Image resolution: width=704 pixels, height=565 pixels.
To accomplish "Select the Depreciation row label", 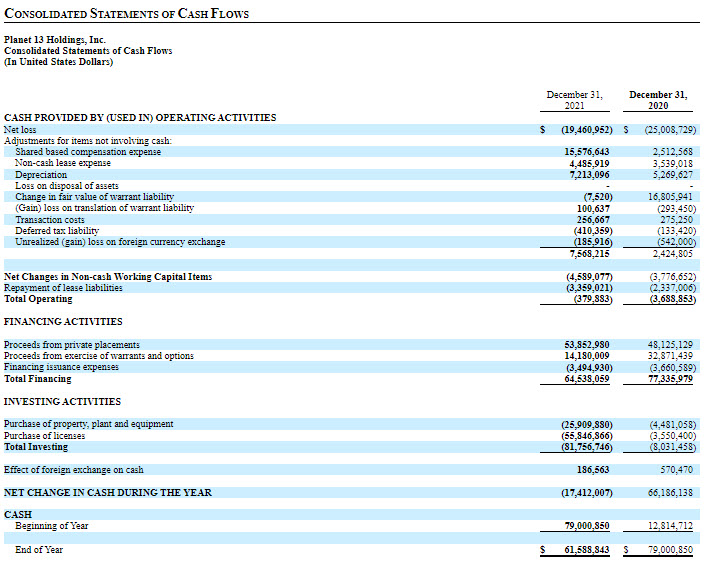I will (x=41, y=175).
